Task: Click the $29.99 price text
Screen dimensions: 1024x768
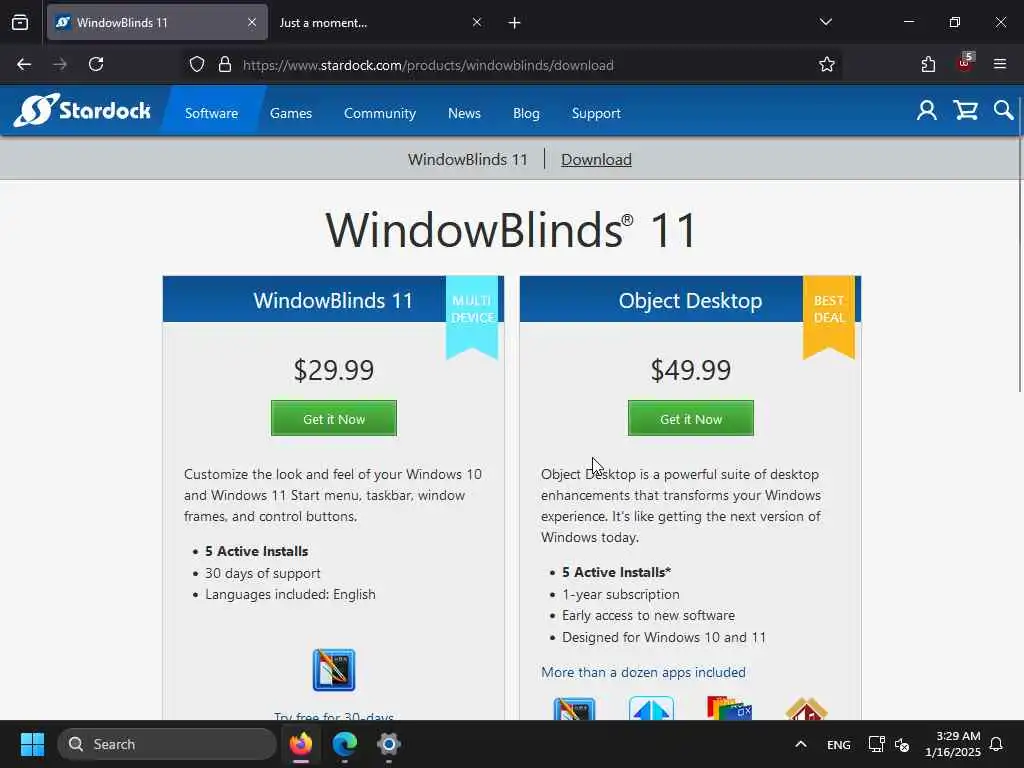Action: [x=334, y=370]
